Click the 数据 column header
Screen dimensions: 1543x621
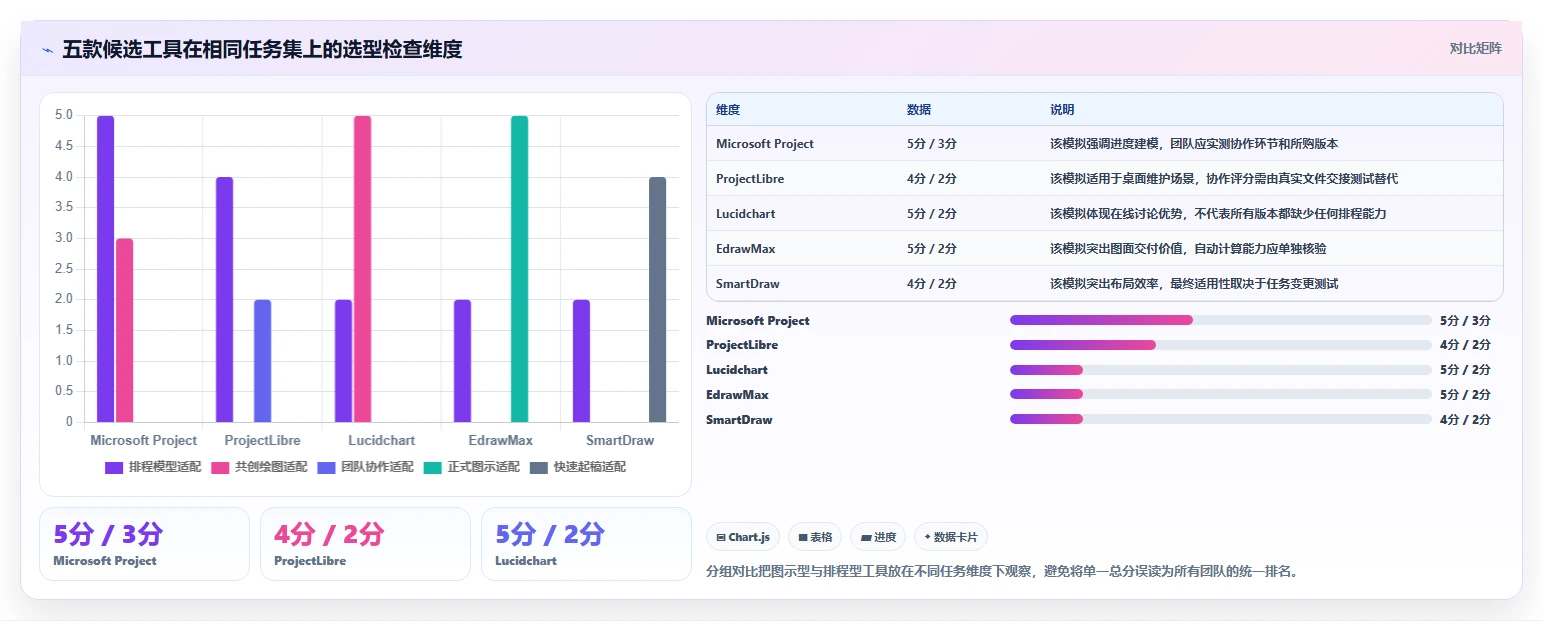pyautogui.click(x=919, y=109)
